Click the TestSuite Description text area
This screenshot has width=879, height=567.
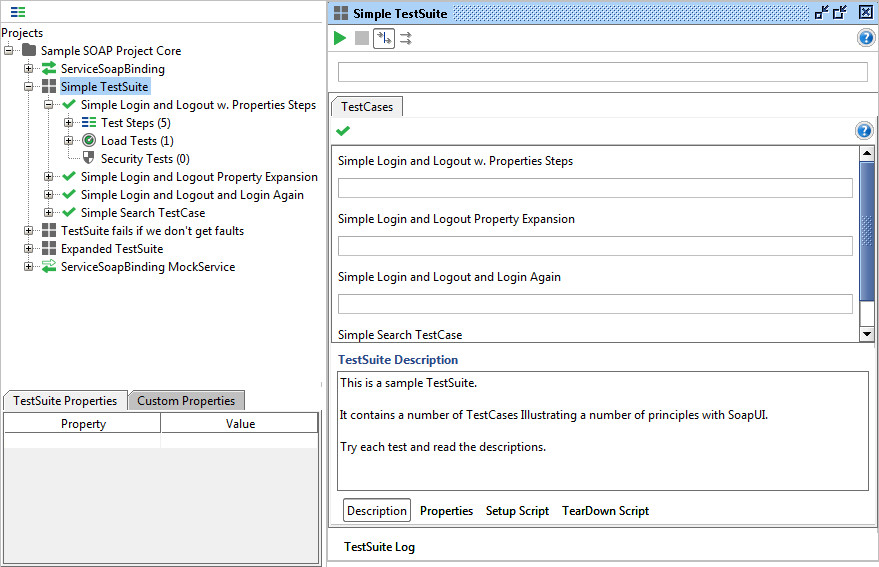pyautogui.click(x=603, y=431)
